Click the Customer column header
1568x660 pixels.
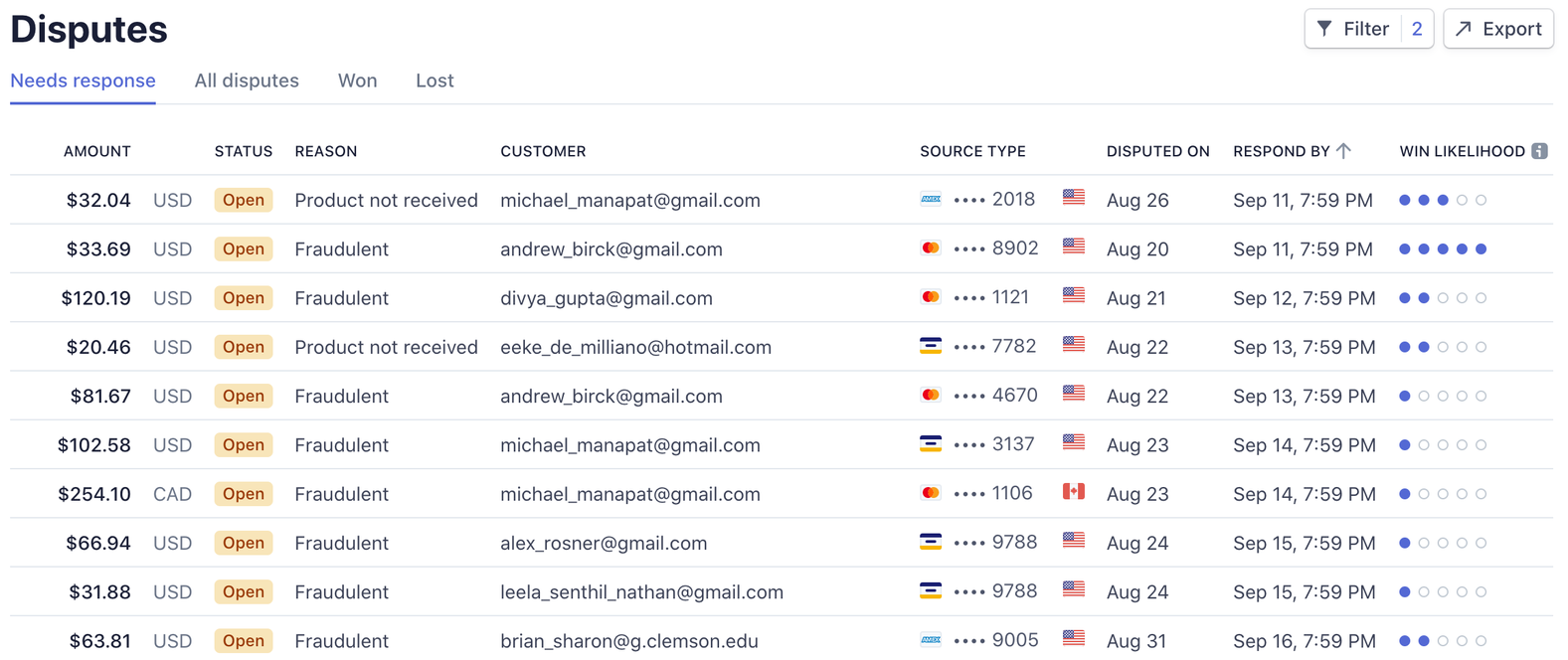coord(543,151)
